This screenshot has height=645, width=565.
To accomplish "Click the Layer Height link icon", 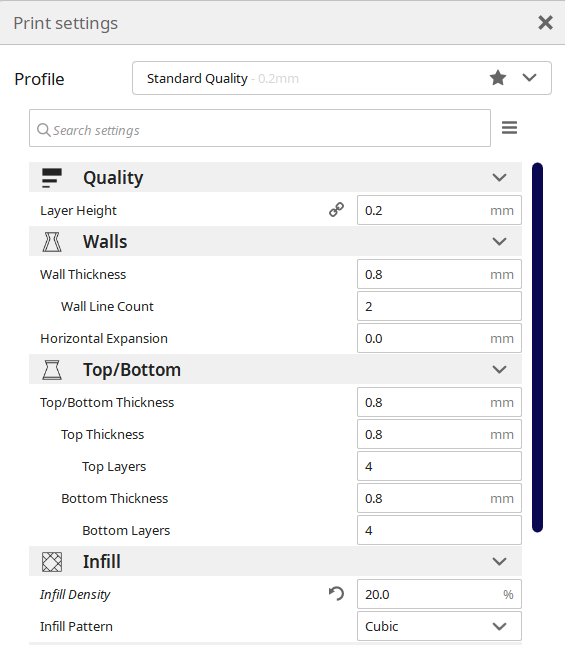I will [x=336, y=210].
